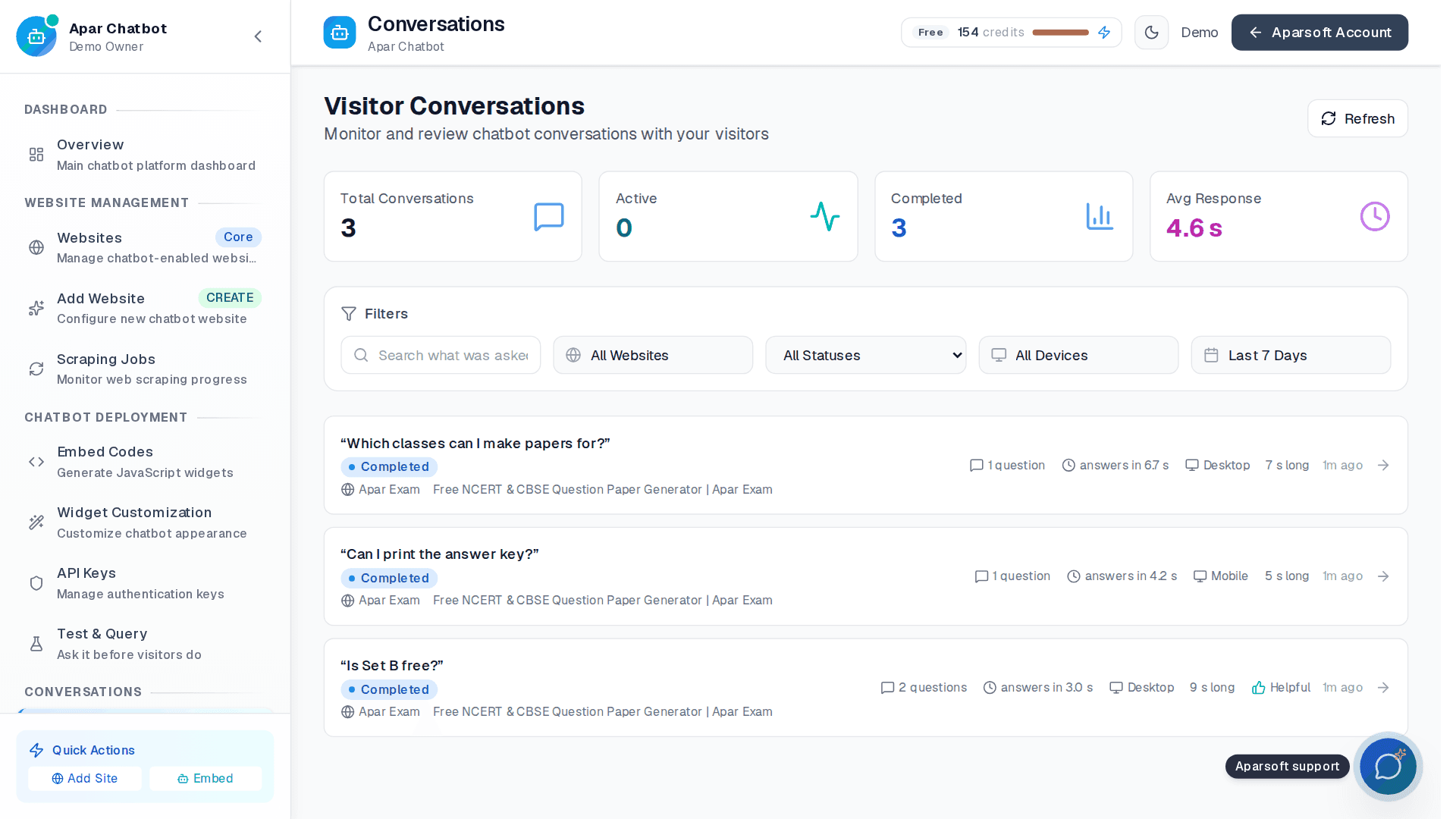Click the Helpful thumbs-up icon
1456x819 pixels.
tap(1259, 688)
